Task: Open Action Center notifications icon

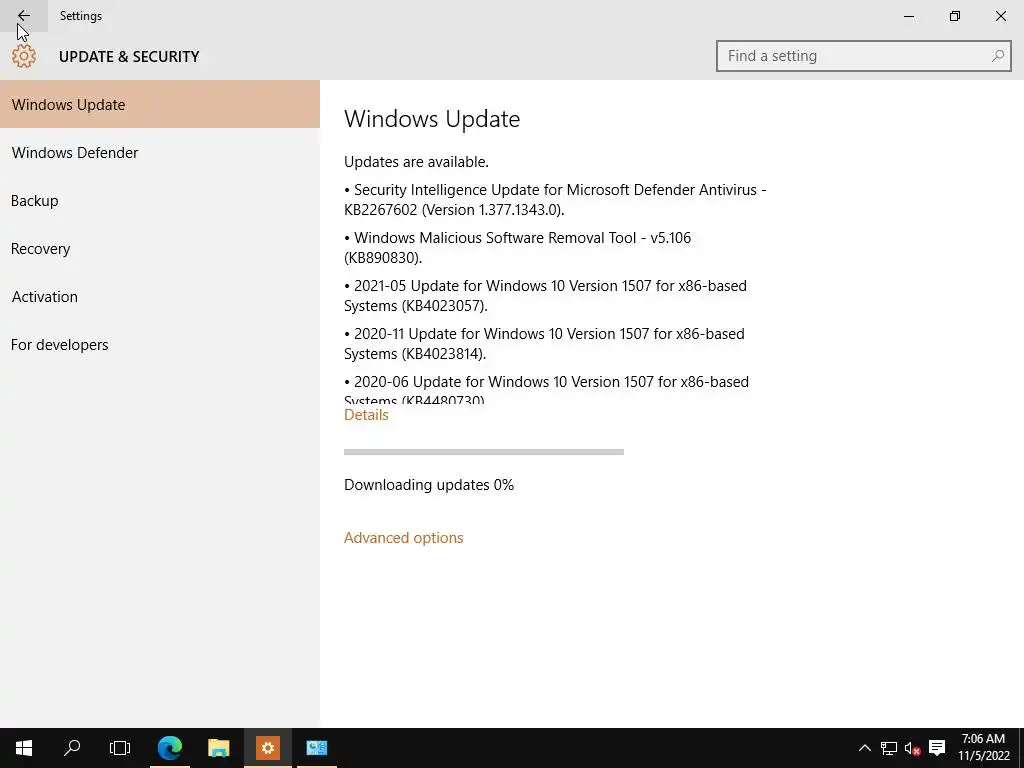Action: [x=937, y=748]
